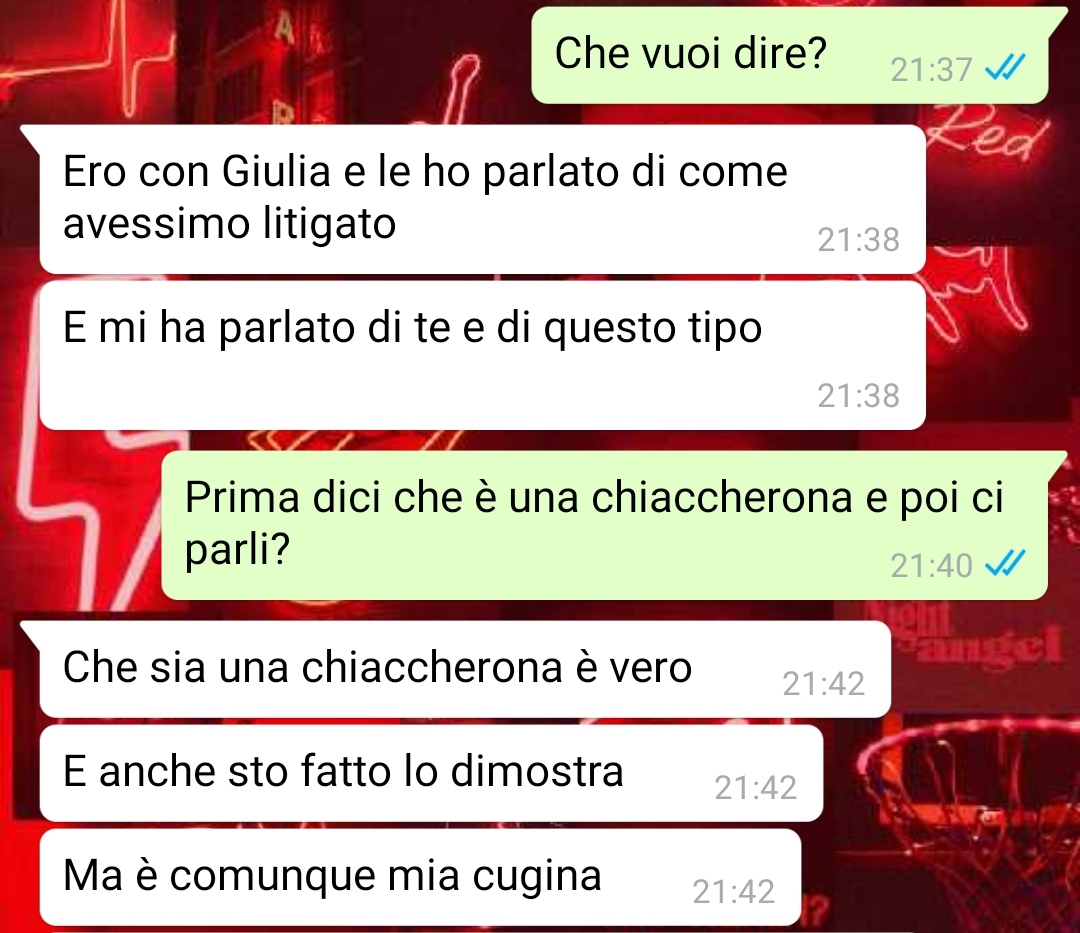Click the 21:42 timestamp beside 'è vero'
This screenshot has width=1080, height=933.
pos(824,684)
